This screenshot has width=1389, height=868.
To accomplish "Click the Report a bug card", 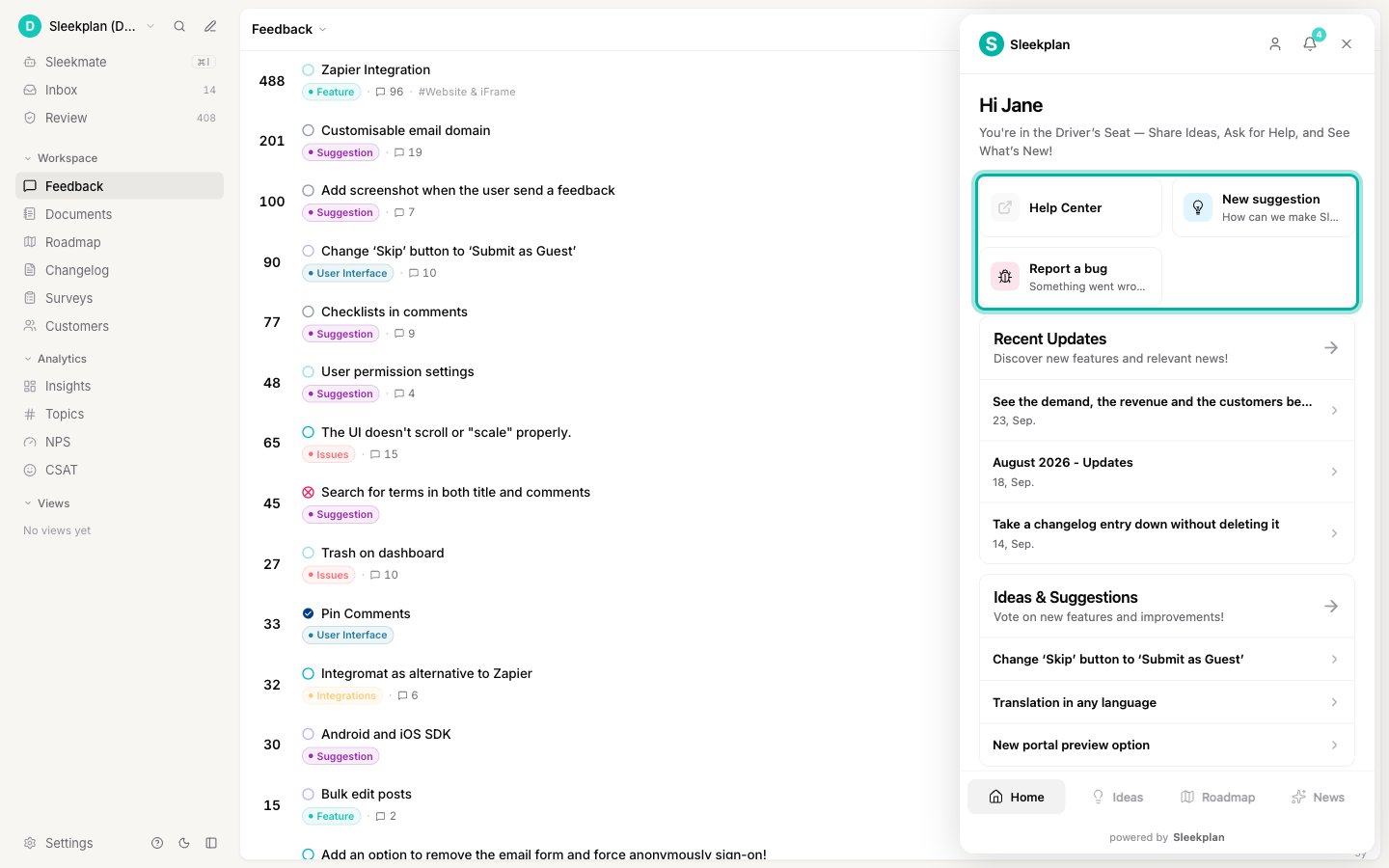I will click(1071, 277).
